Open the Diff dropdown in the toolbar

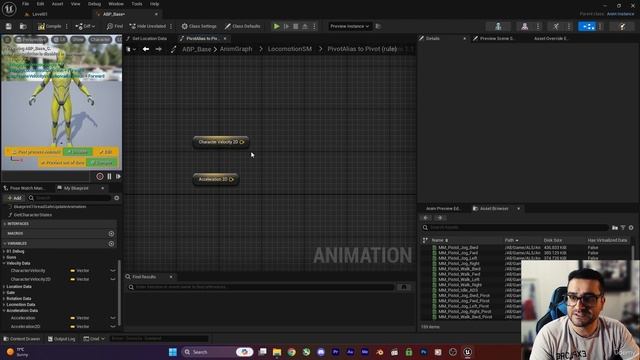[85, 26]
